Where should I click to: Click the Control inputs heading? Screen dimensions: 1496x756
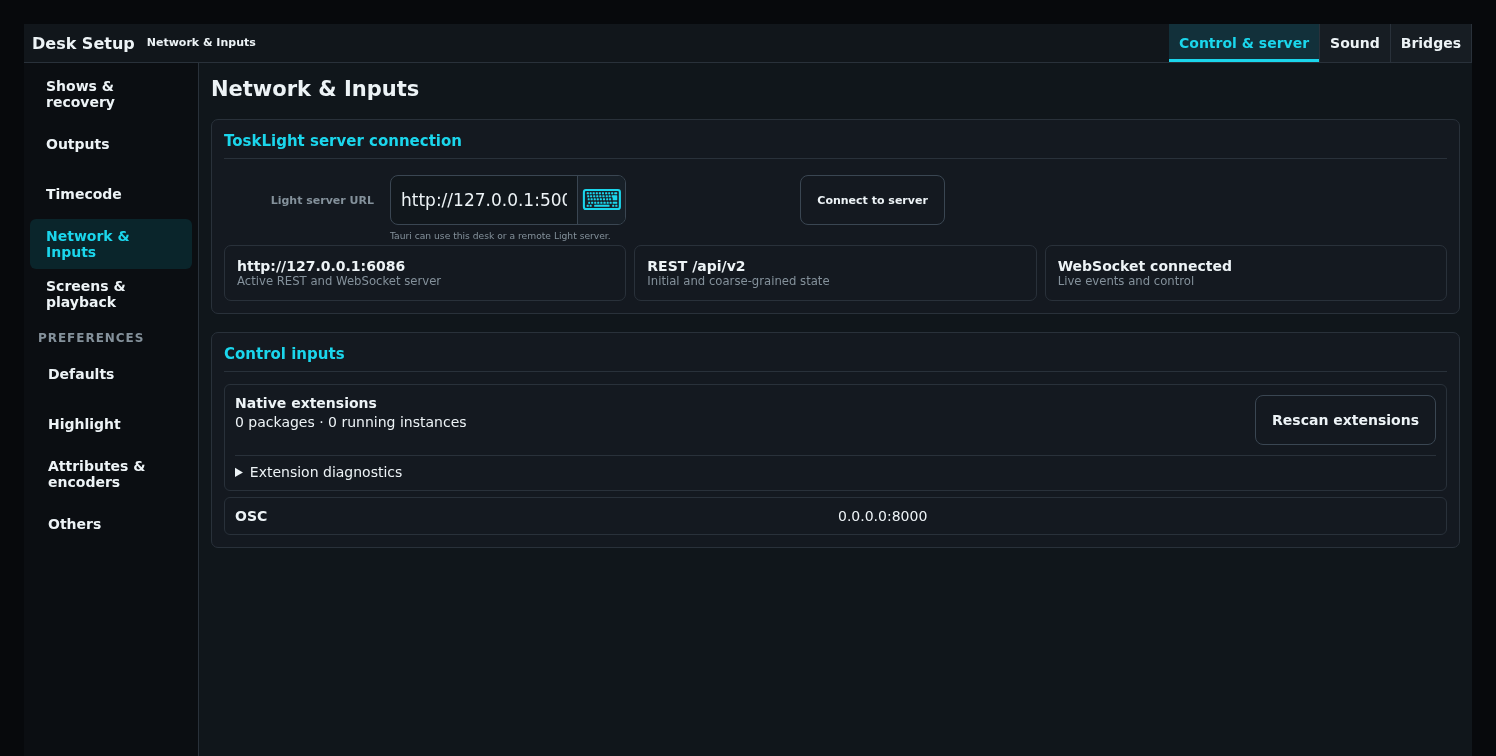284,354
